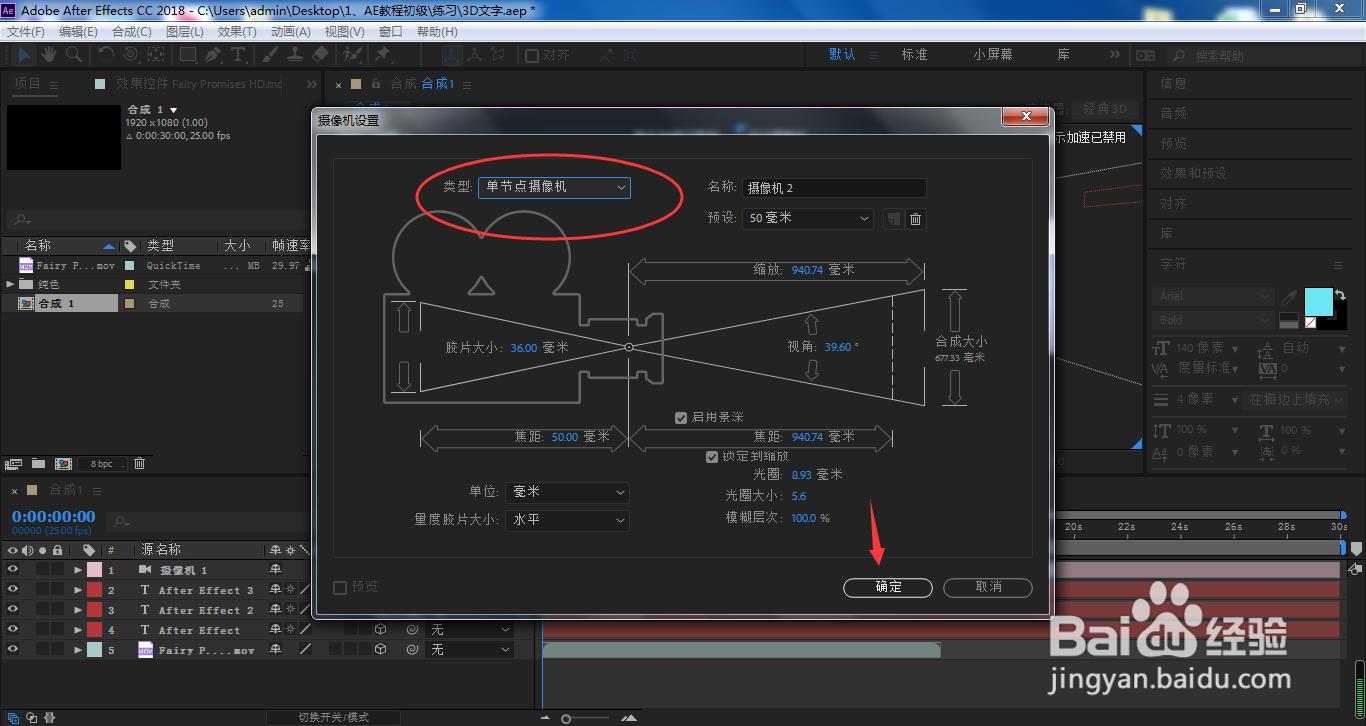Select the Eraser tool
This screenshot has width=1366, height=726.
coord(320,55)
